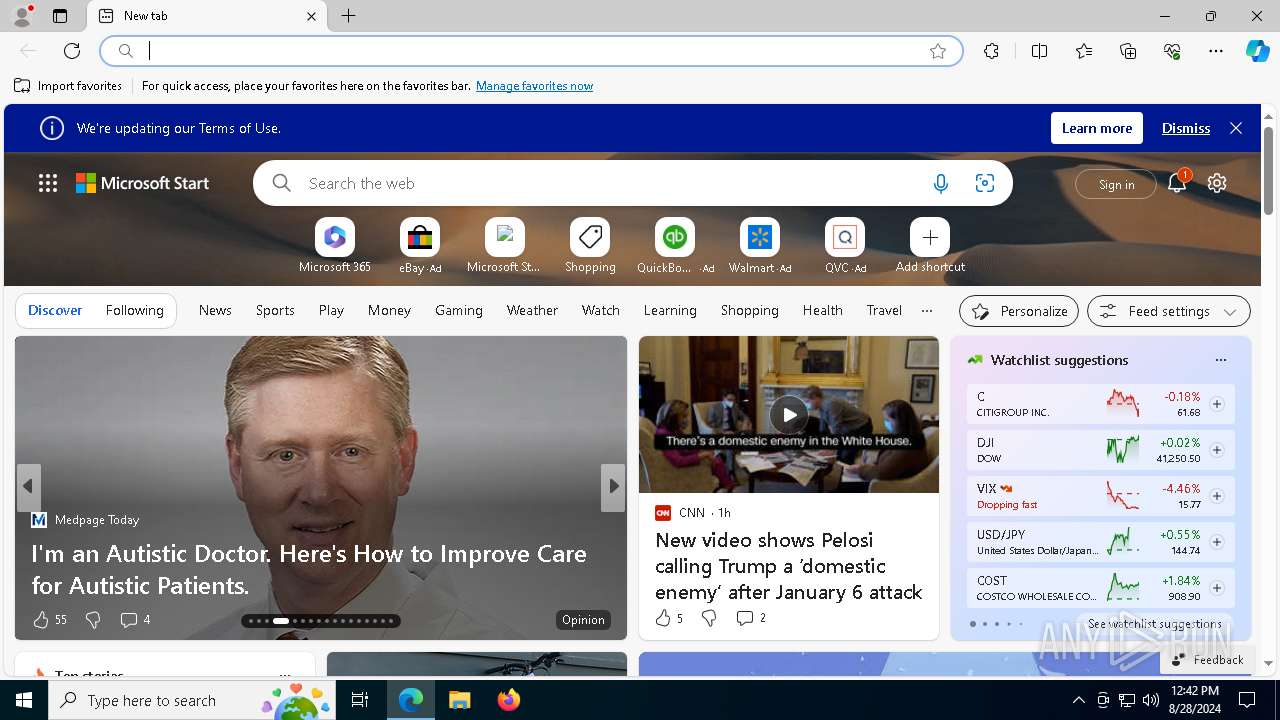Image resolution: width=1280 pixels, height=720 pixels.
Task: Add DOW to watchlist
Action: click(1217, 450)
